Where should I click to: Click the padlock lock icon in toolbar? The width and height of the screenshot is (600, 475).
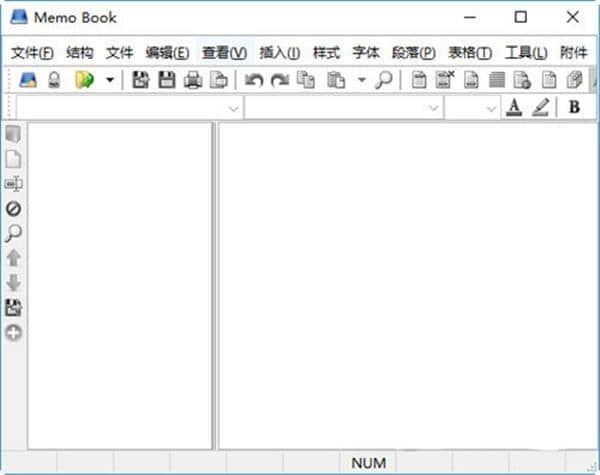54,80
